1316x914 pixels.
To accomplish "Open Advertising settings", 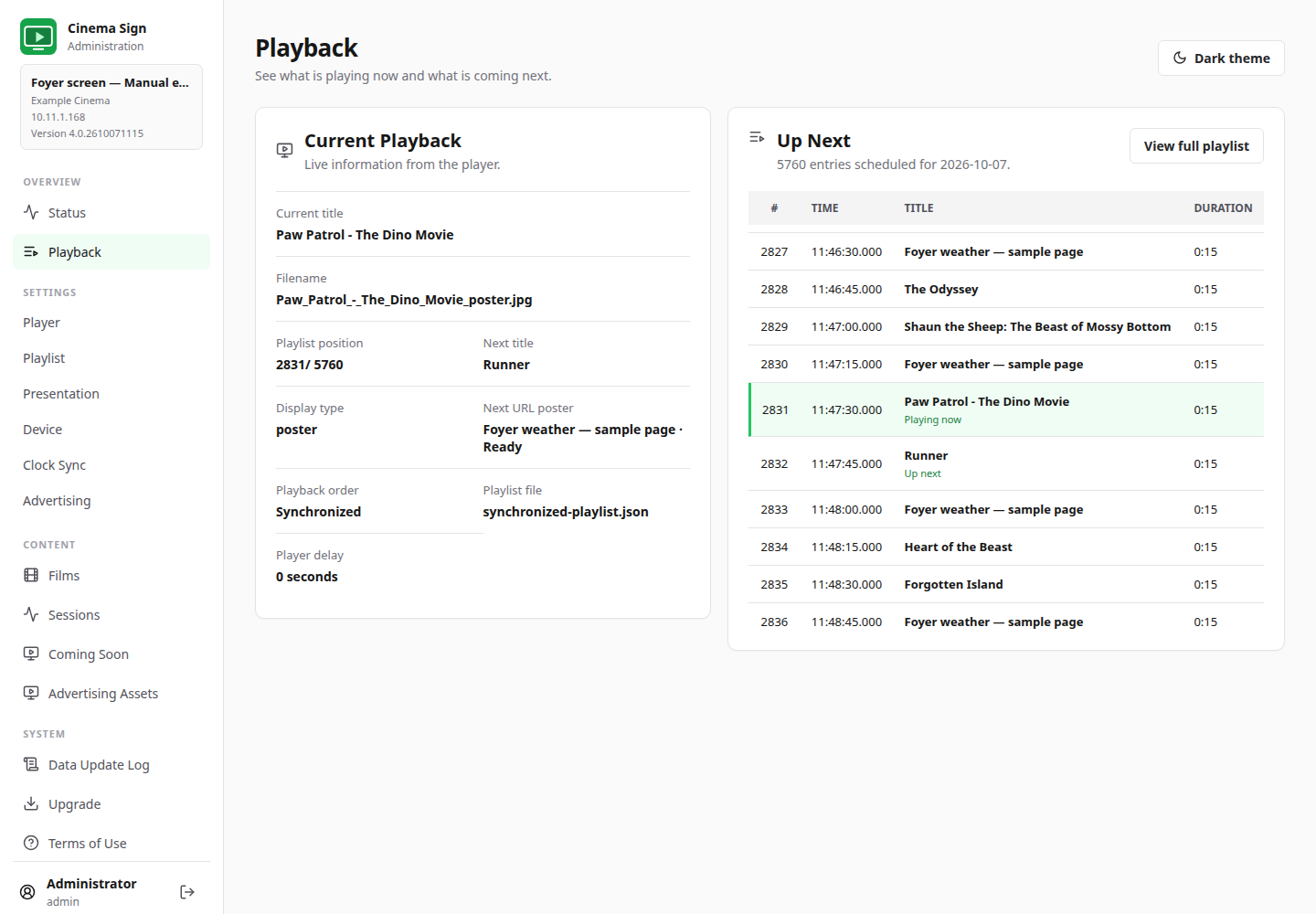I will point(111,501).
